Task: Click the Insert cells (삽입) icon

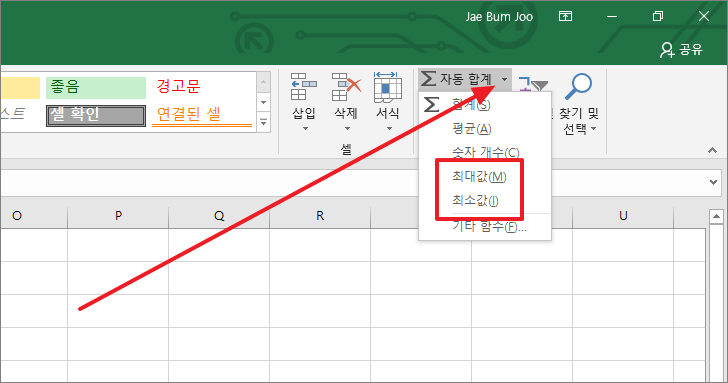Action: click(304, 87)
